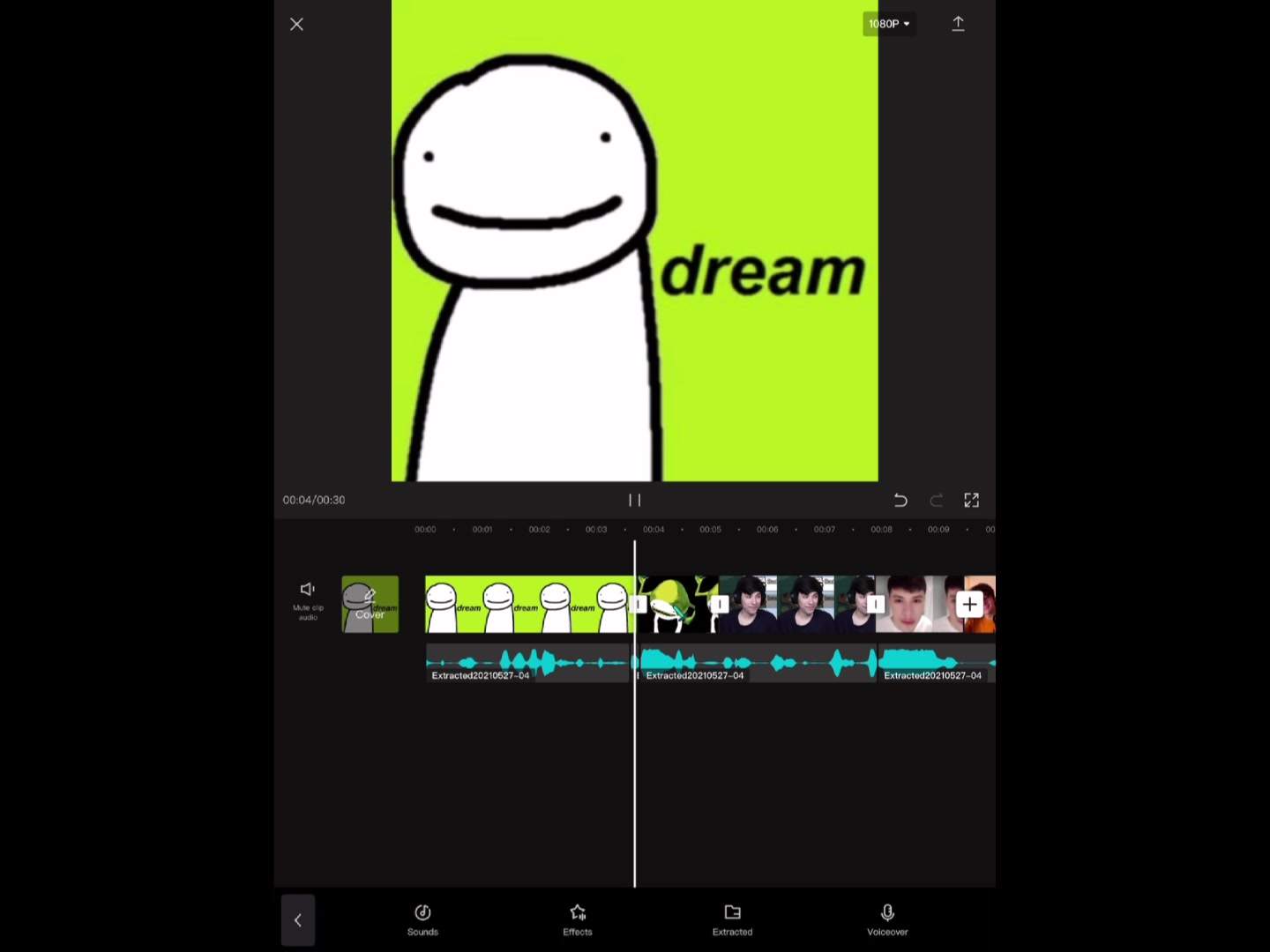Click the 00:04/00:30 time readout
Screen dimensions: 1270x952
(314, 500)
